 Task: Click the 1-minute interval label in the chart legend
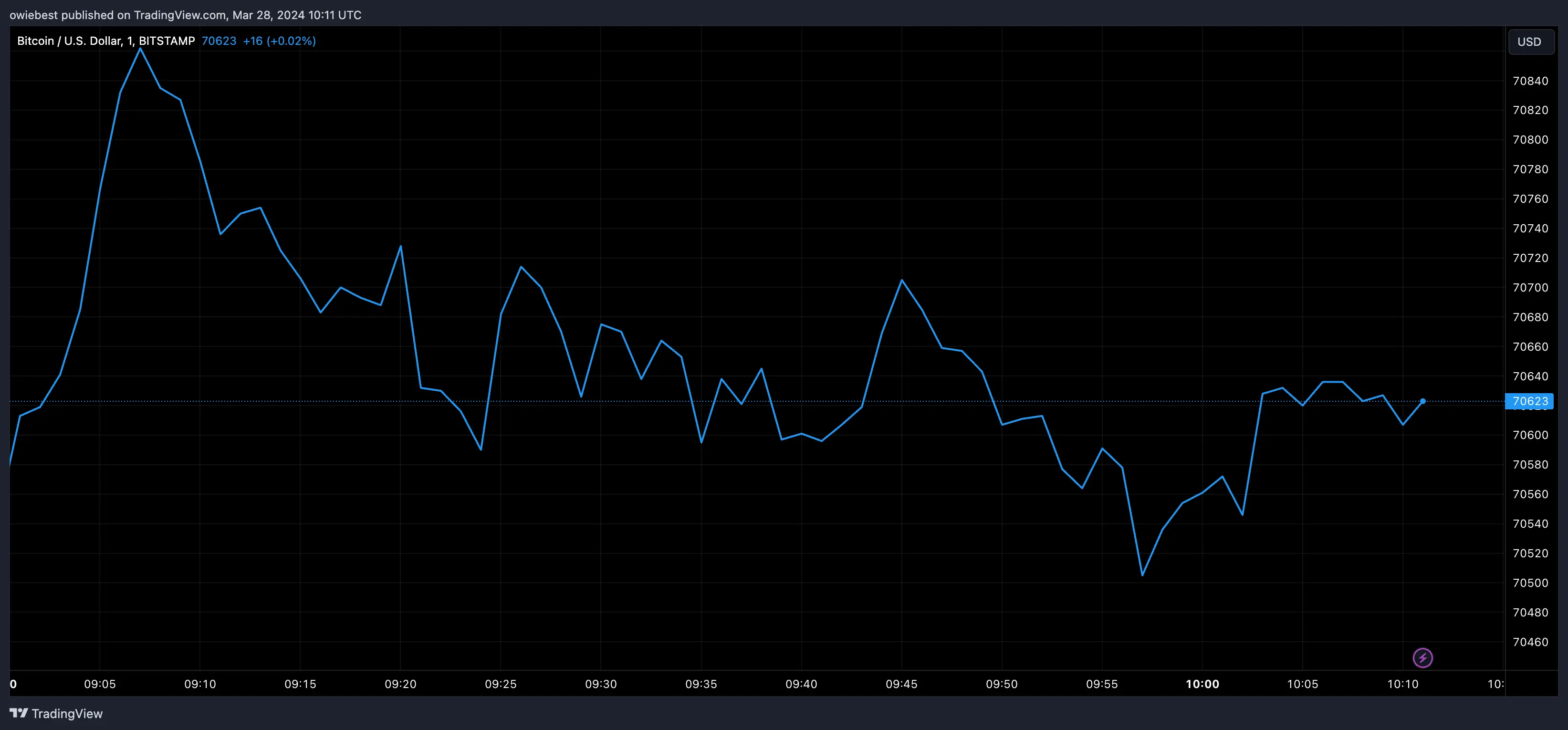(x=129, y=41)
